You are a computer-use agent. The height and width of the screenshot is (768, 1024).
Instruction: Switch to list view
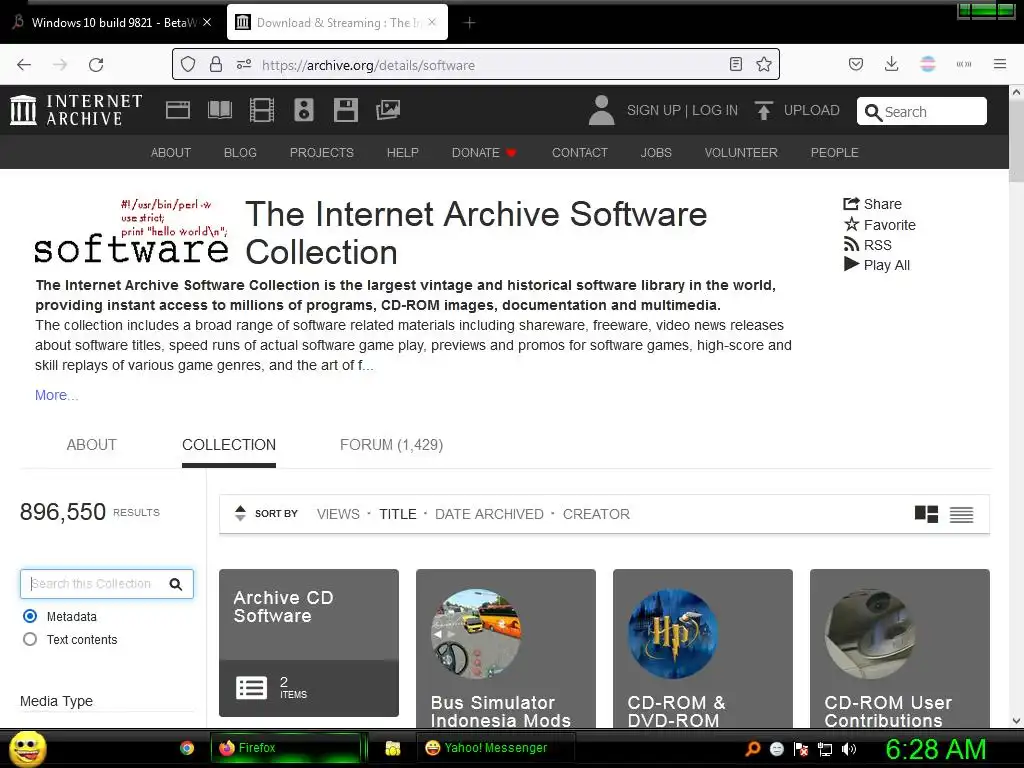coord(961,515)
